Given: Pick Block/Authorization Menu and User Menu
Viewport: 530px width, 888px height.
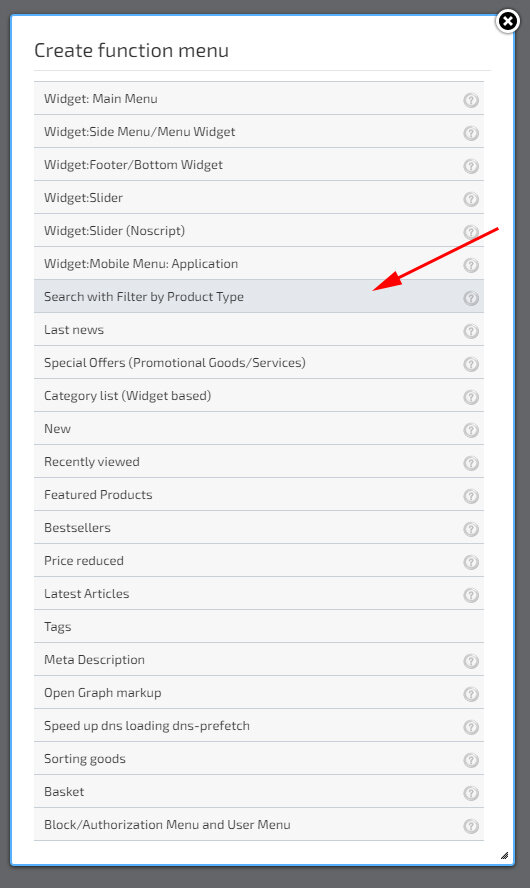Looking at the screenshot, I should (x=259, y=825).
